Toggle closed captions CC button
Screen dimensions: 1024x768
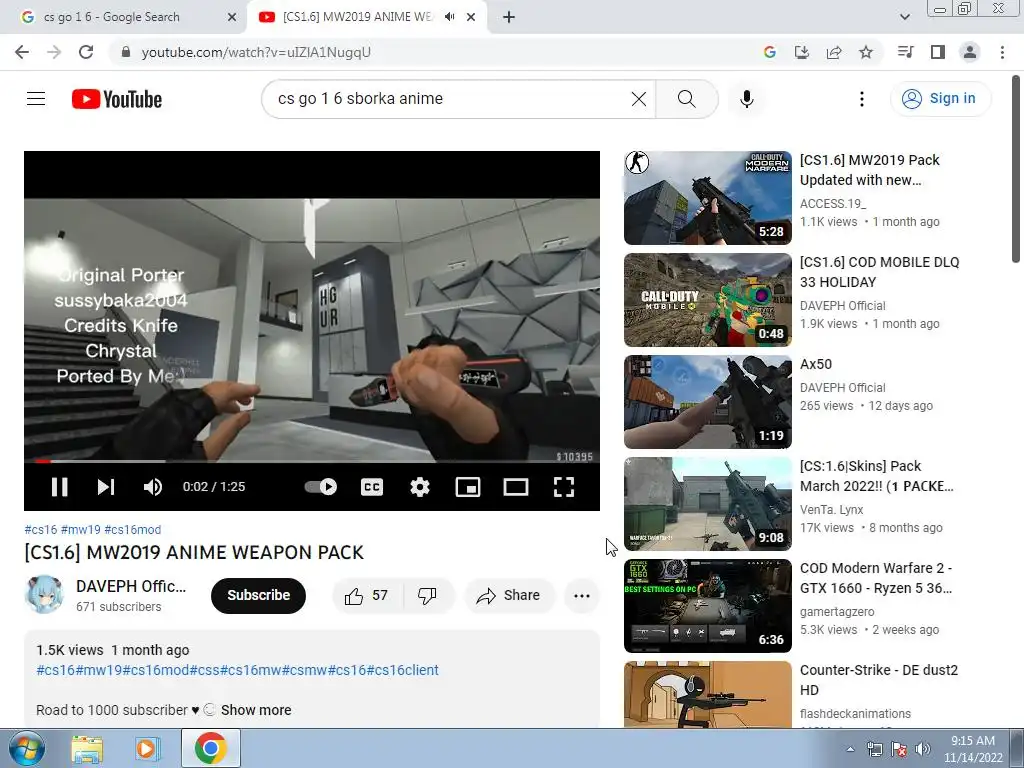(372, 487)
